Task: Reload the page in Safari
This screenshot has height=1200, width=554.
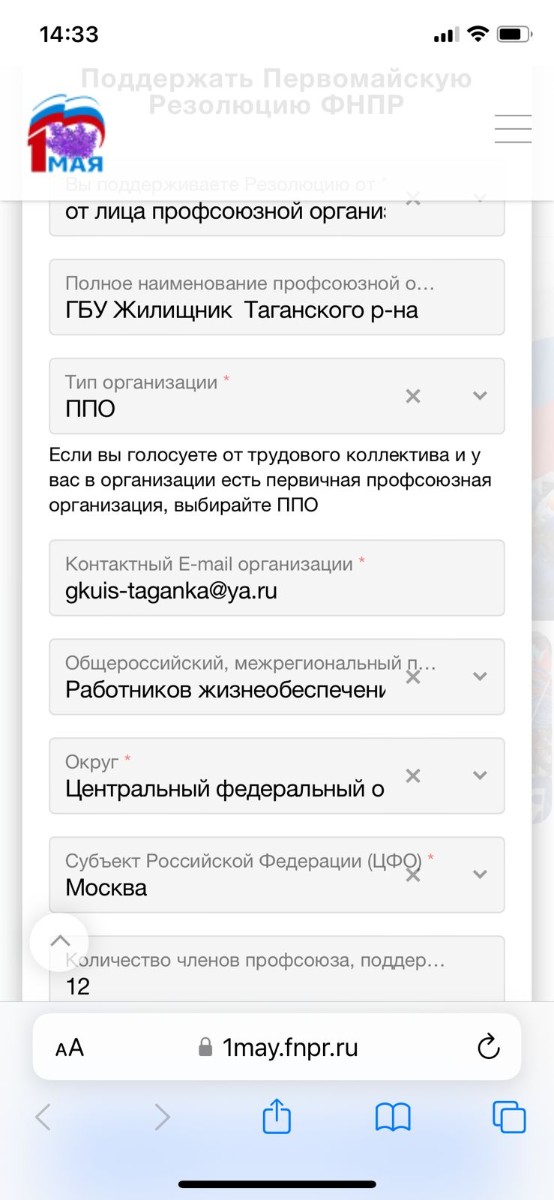Action: pyautogui.click(x=488, y=1047)
